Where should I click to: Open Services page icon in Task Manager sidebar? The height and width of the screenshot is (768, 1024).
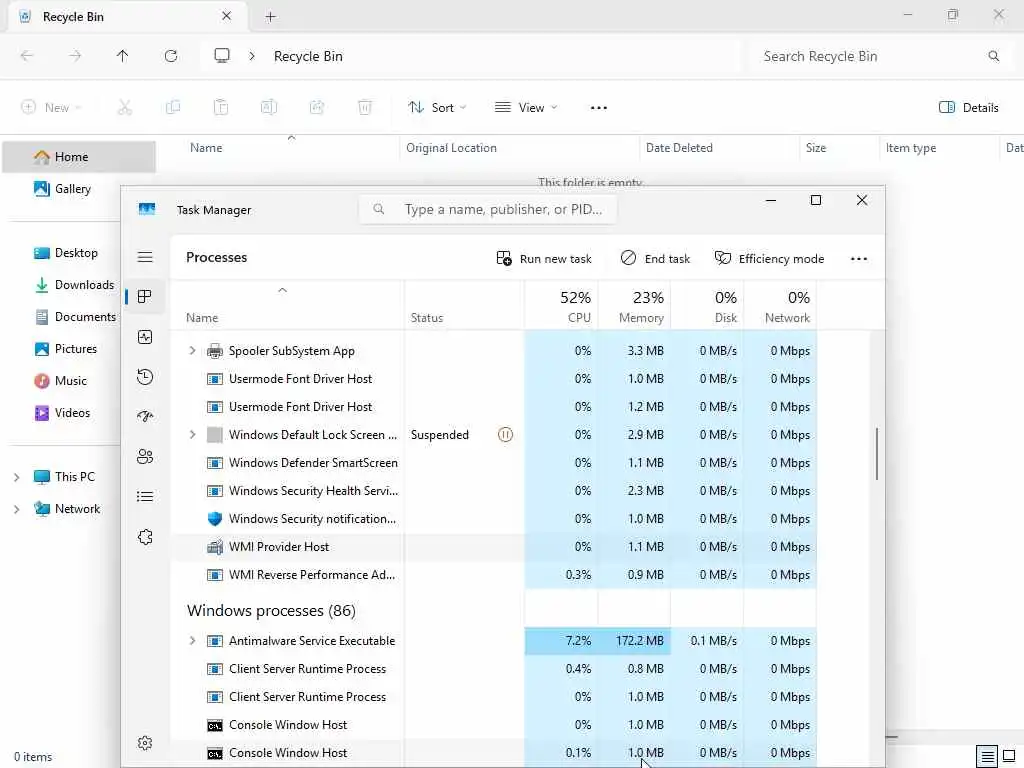pyautogui.click(x=145, y=537)
